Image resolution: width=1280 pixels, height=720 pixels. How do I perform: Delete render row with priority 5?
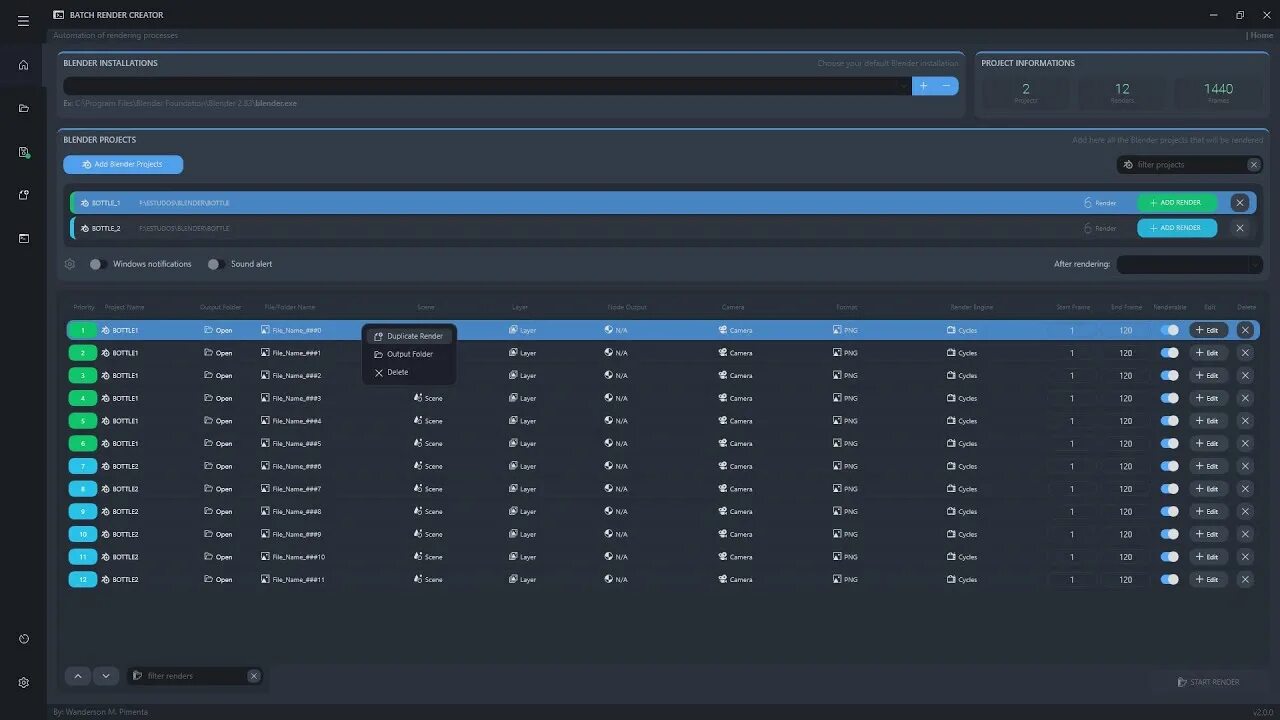pos(1245,421)
